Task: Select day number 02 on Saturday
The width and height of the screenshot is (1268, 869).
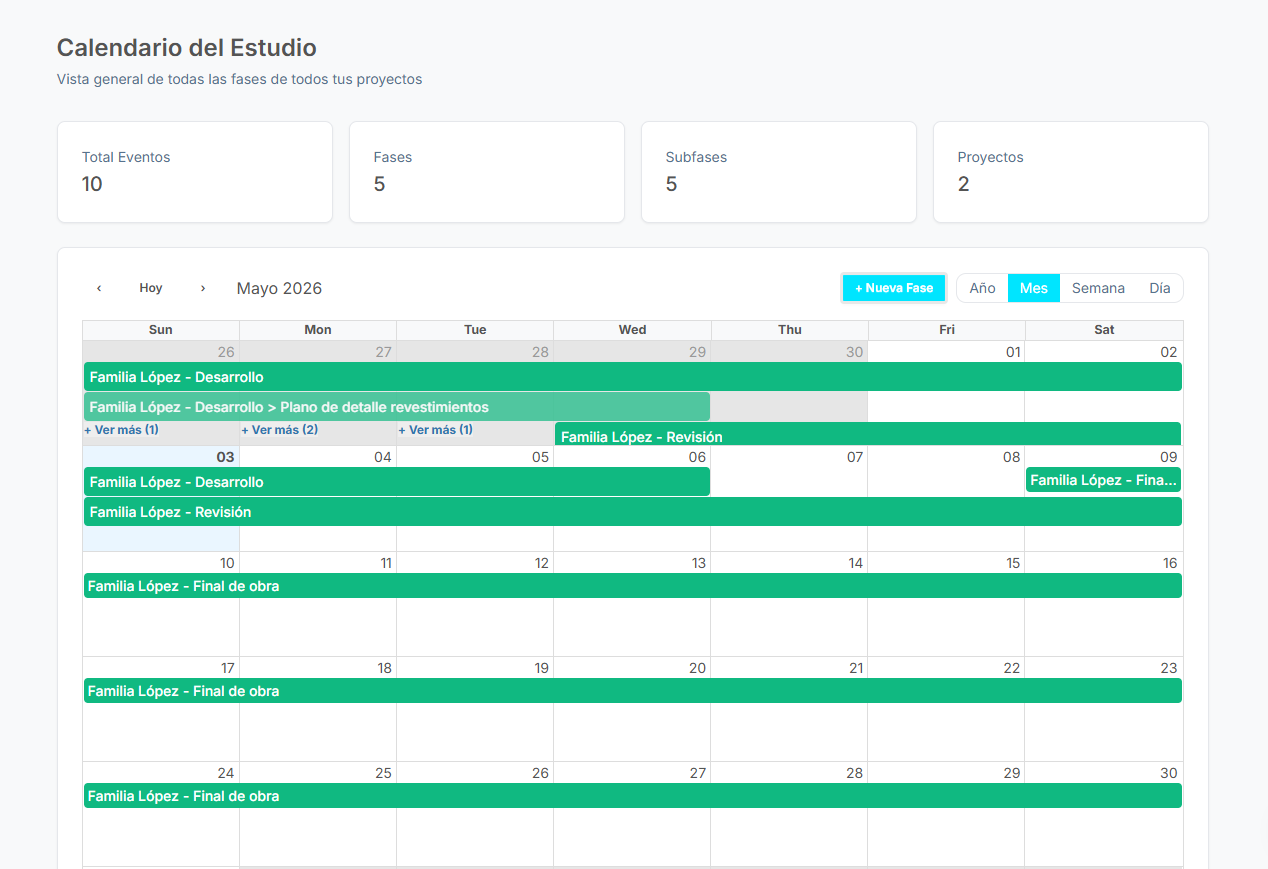Action: pyautogui.click(x=1169, y=352)
